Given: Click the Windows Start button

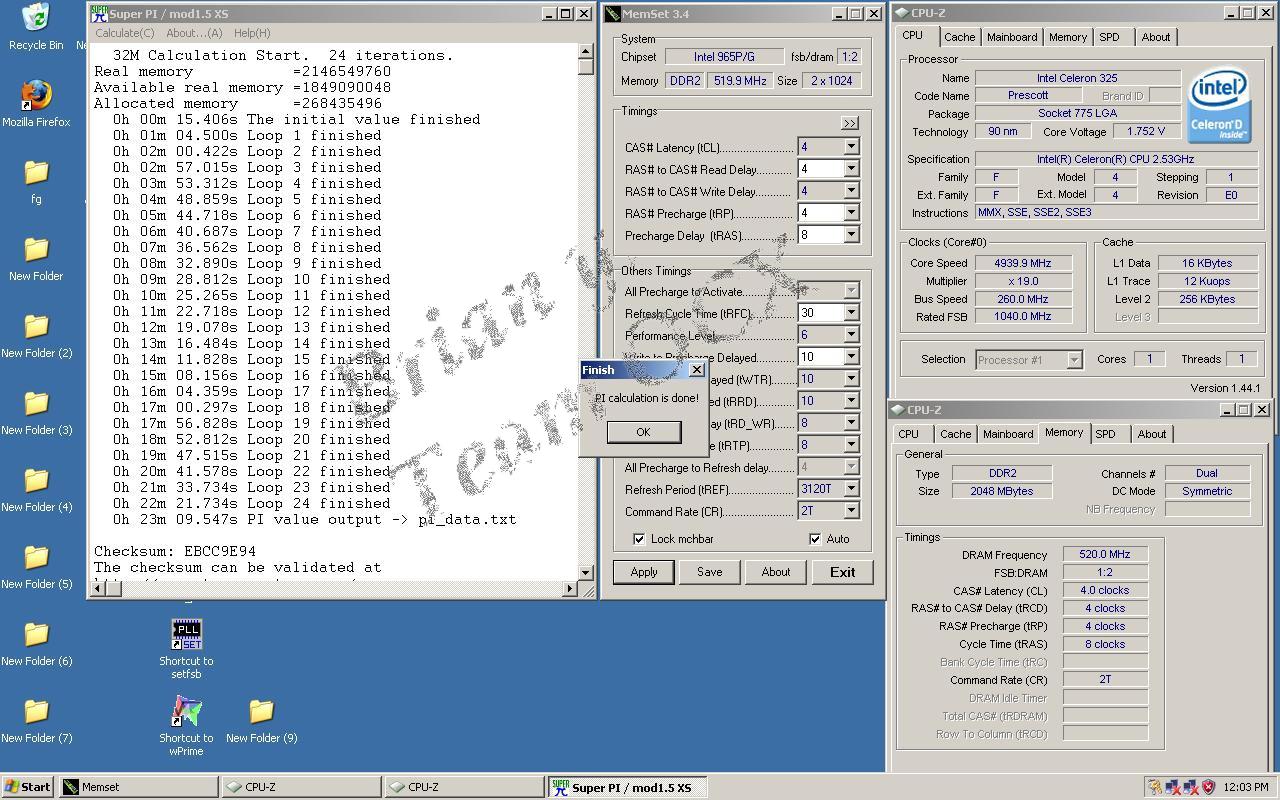Looking at the screenshot, I should [x=28, y=787].
